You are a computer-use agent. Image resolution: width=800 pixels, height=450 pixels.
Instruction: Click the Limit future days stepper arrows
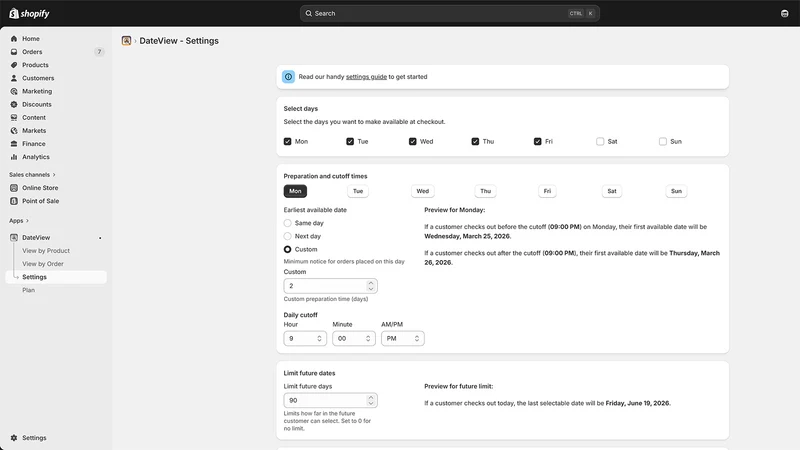coord(371,400)
